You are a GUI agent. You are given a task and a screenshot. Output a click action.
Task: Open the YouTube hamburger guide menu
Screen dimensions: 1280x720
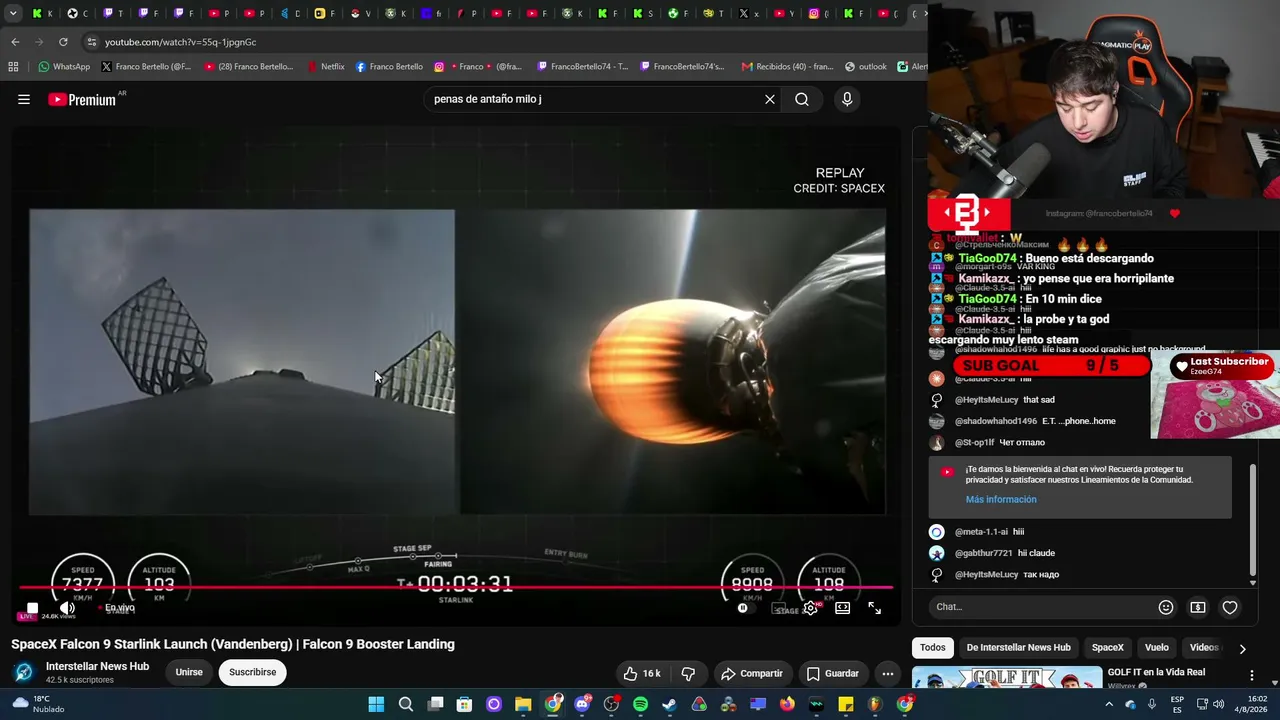24,99
